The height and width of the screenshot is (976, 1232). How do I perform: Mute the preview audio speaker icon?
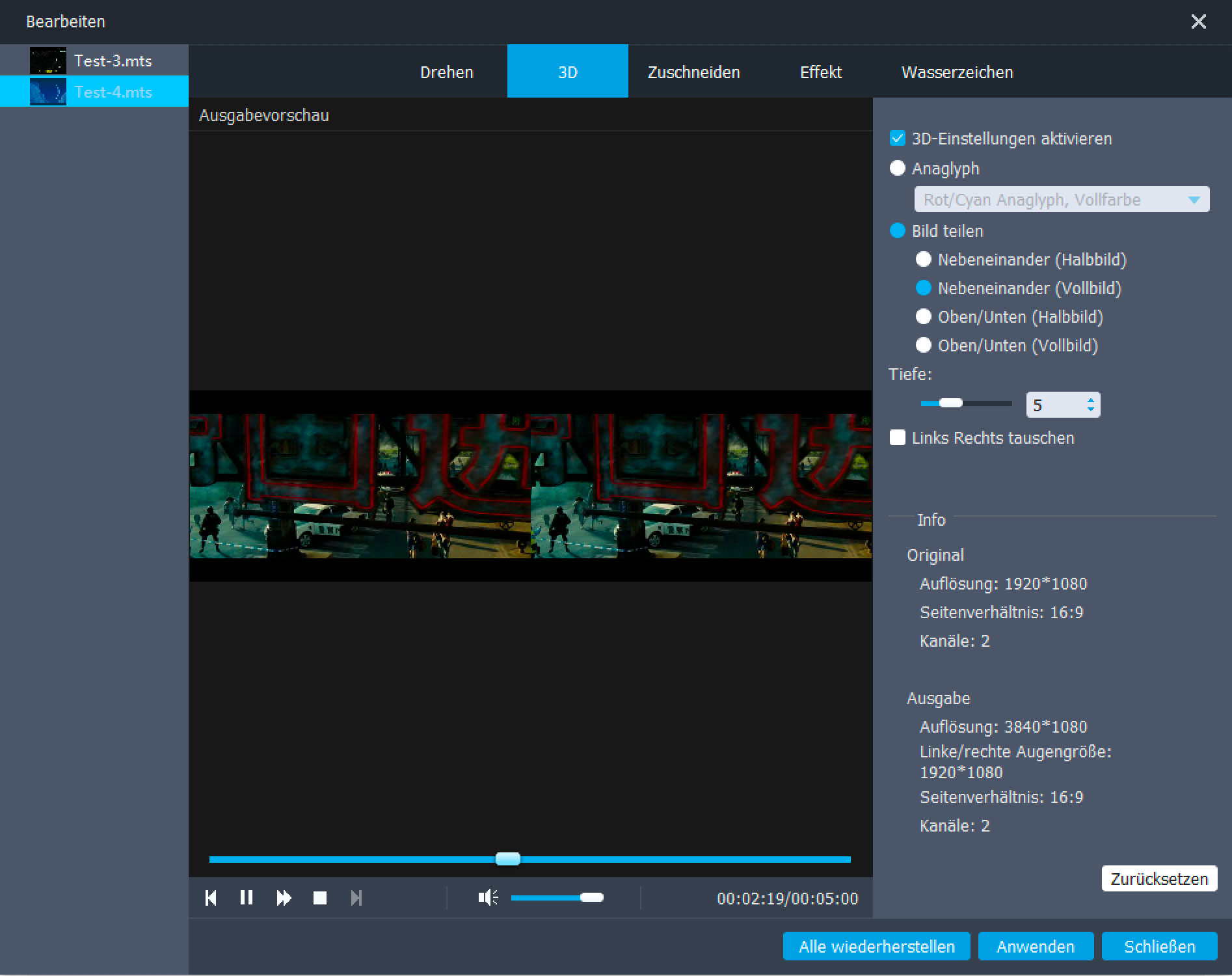[x=488, y=898]
